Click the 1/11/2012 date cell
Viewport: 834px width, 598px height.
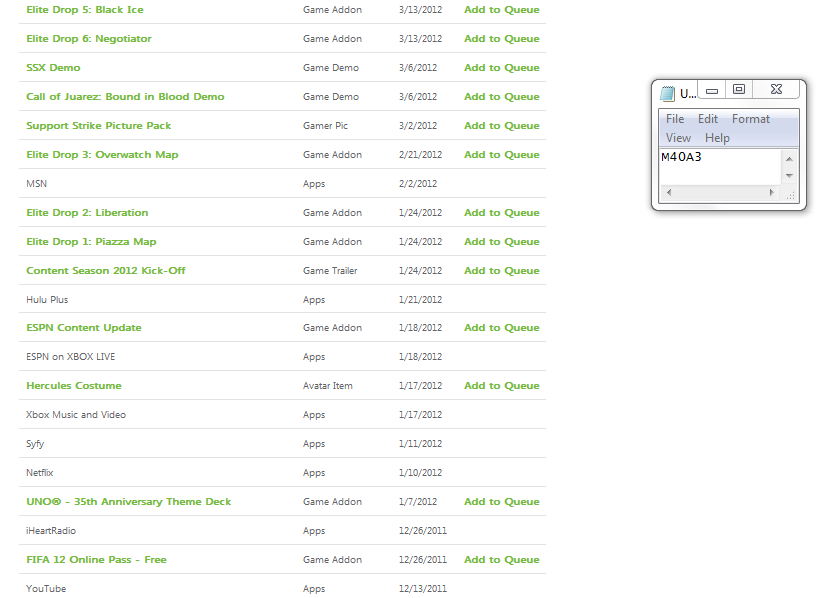point(420,444)
